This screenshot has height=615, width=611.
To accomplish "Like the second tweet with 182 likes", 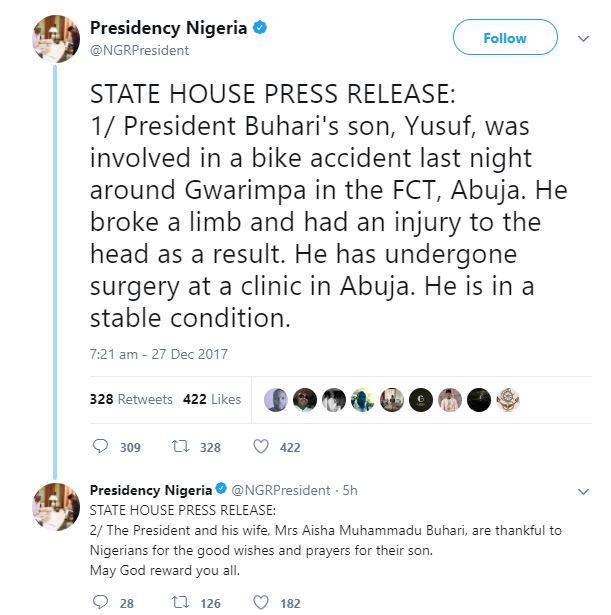I will point(261,602).
